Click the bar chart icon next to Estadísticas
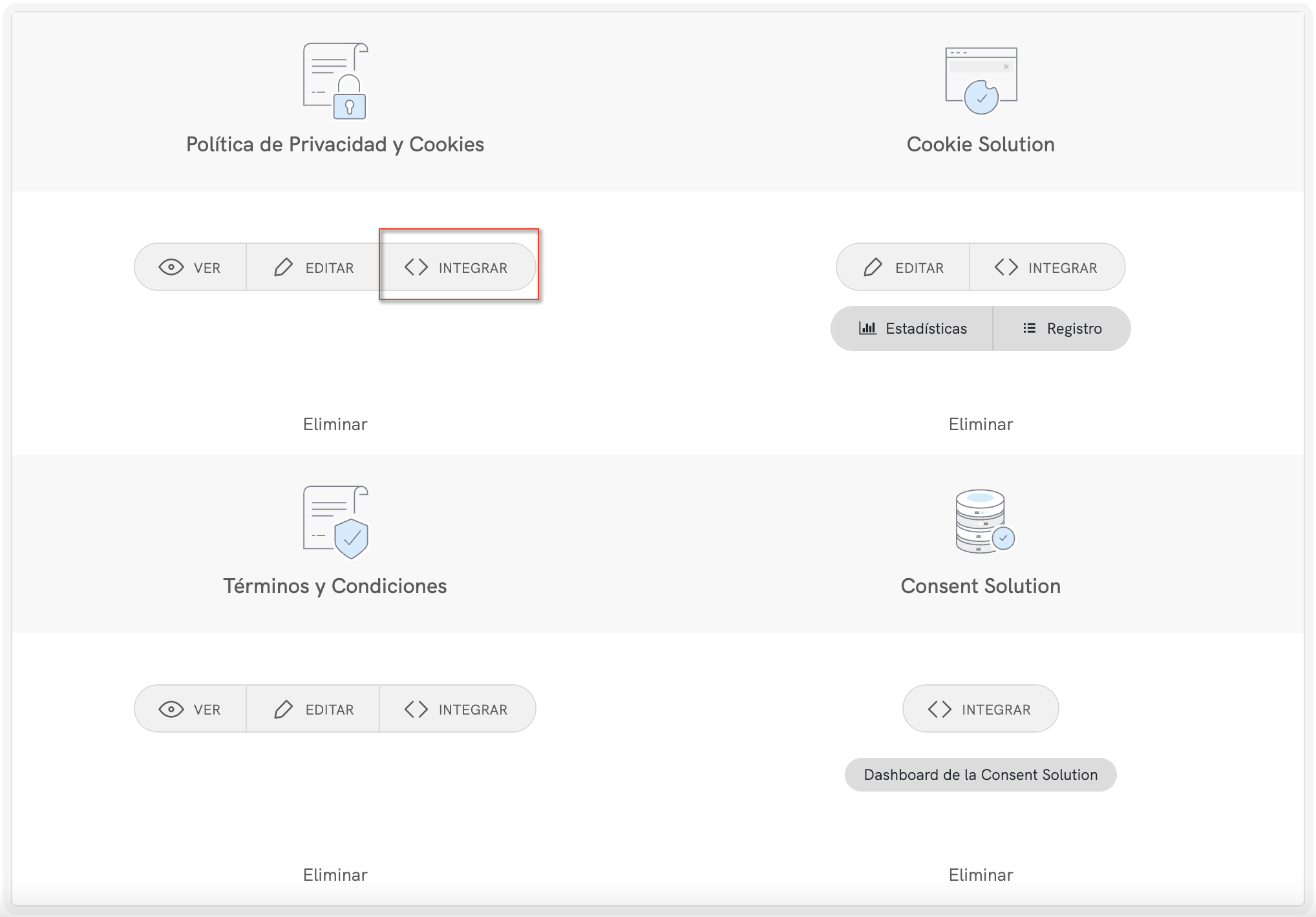The height and width of the screenshot is (917, 1316). tap(868, 328)
